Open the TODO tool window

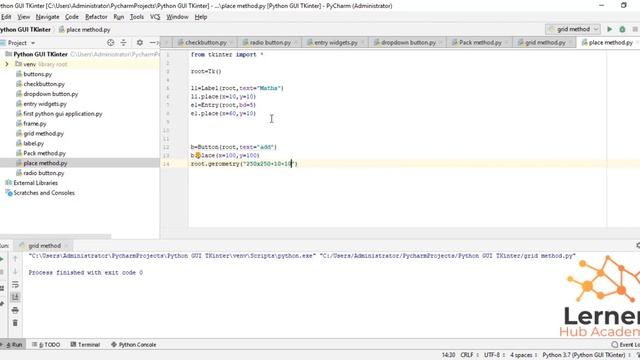(46, 344)
